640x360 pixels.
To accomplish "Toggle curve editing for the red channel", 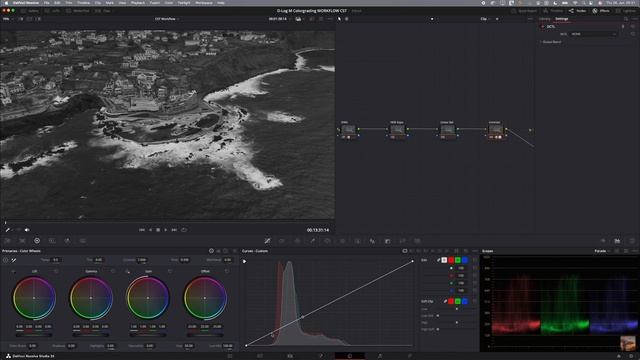I will (x=451, y=260).
